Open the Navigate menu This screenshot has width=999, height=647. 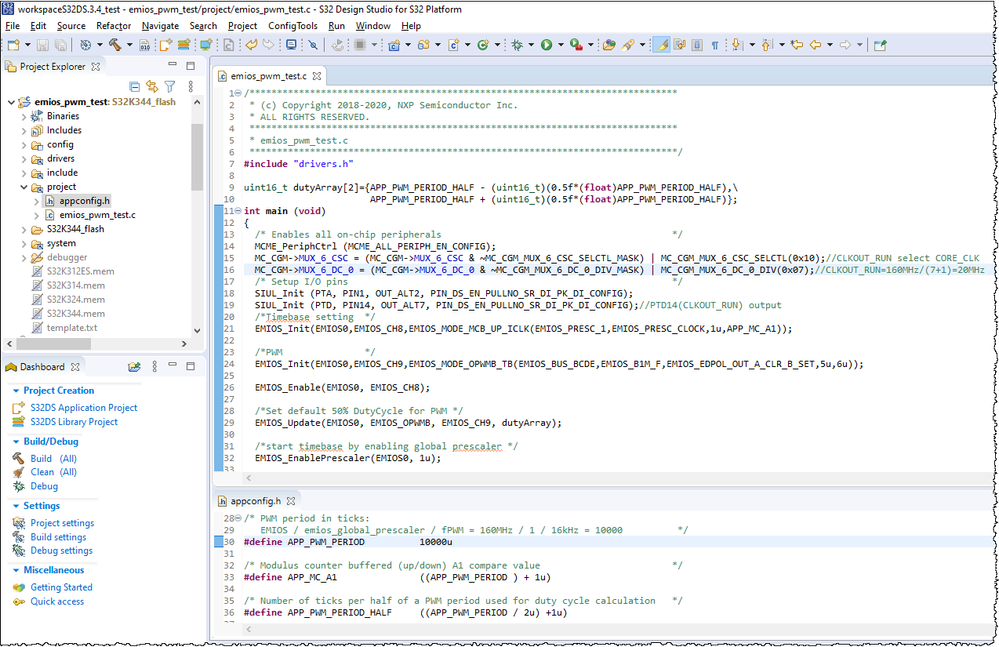(x=160, y=25)
